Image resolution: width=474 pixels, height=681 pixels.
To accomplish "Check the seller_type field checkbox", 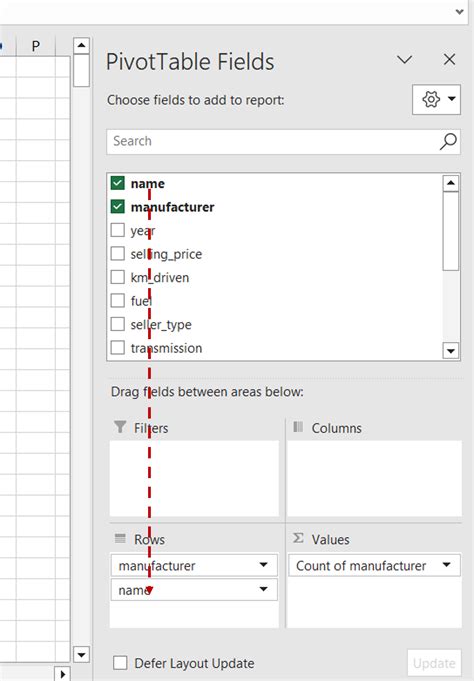I will click(x=118, y=324).
